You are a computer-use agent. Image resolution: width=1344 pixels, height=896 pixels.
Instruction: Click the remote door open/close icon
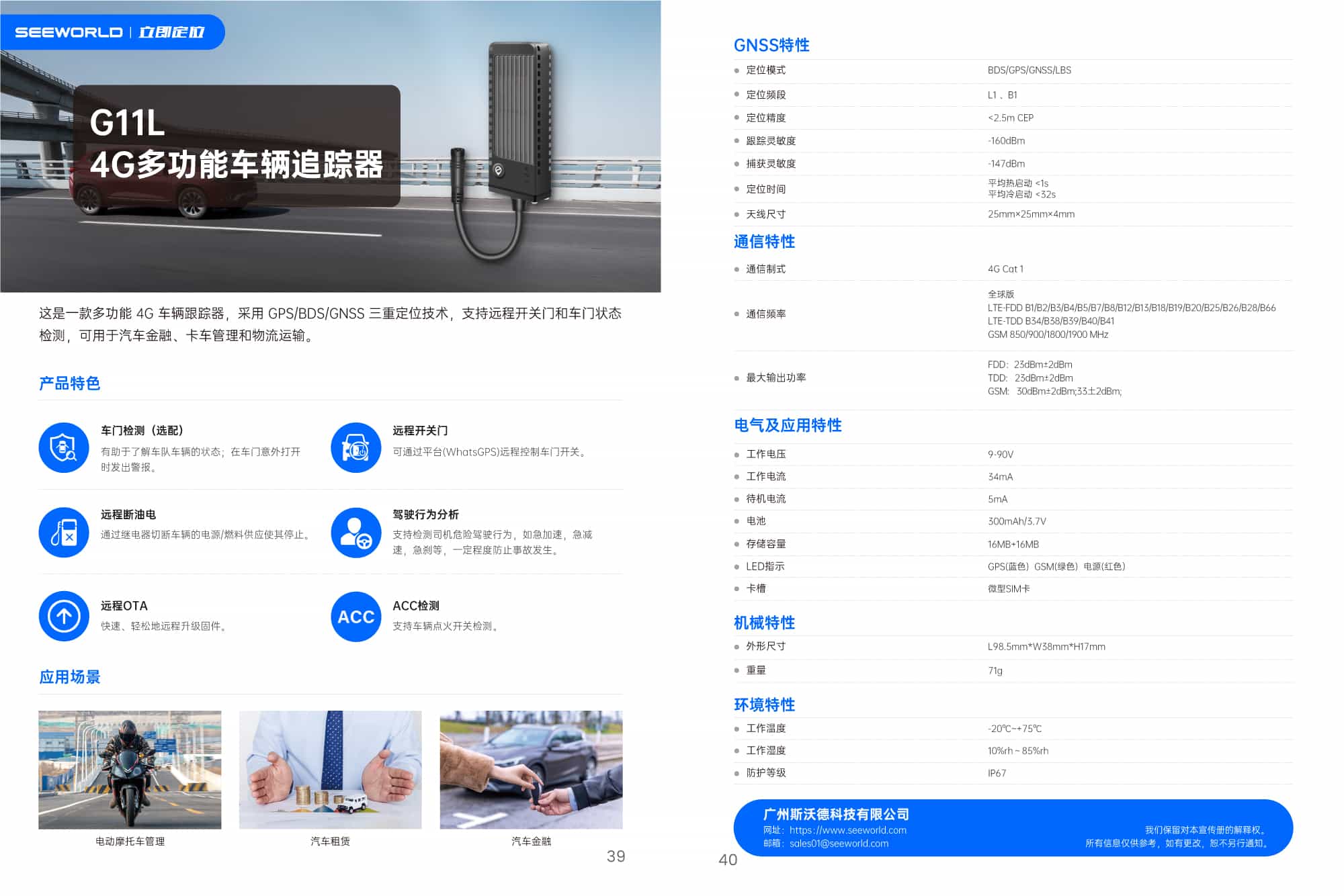(355, 447)
